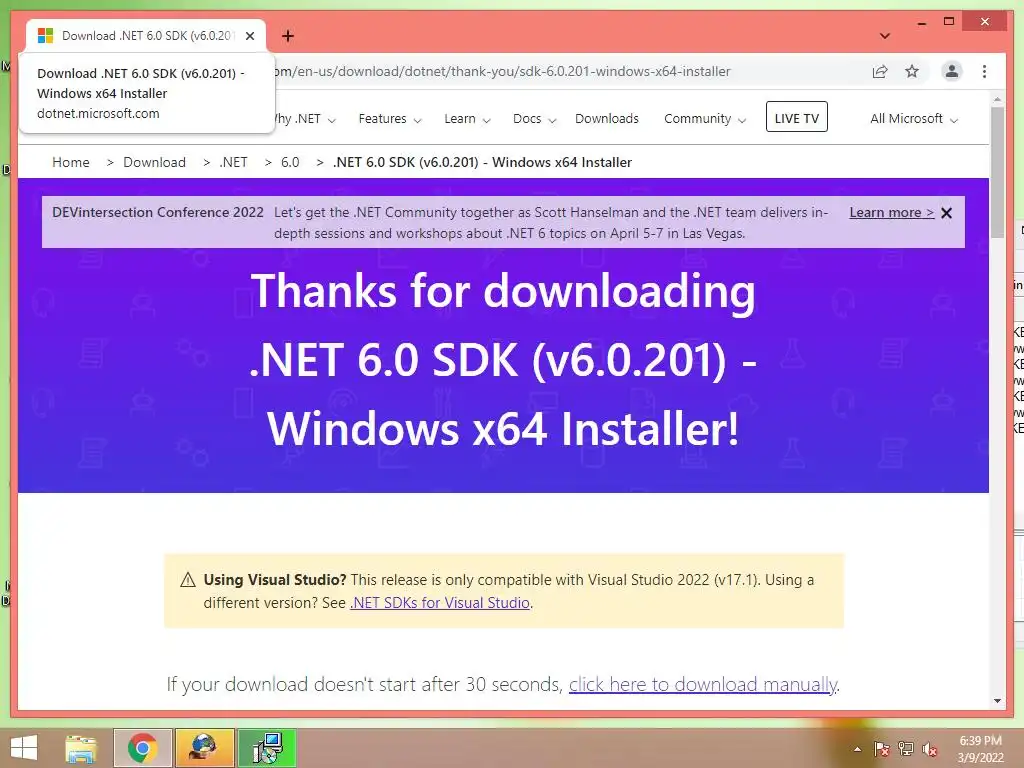
Task: Expand the All Microsoft menu
Action: (x=914, y=119)
